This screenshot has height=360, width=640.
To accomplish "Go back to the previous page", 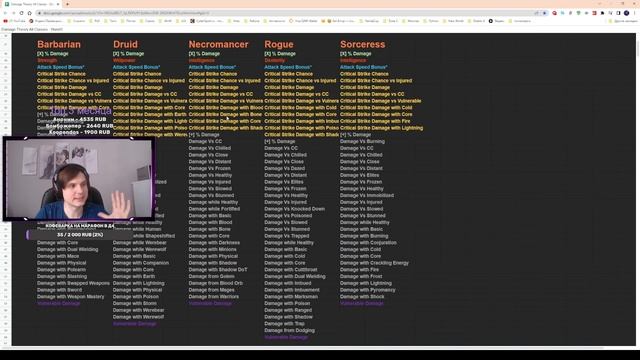I will coord(5,13).
